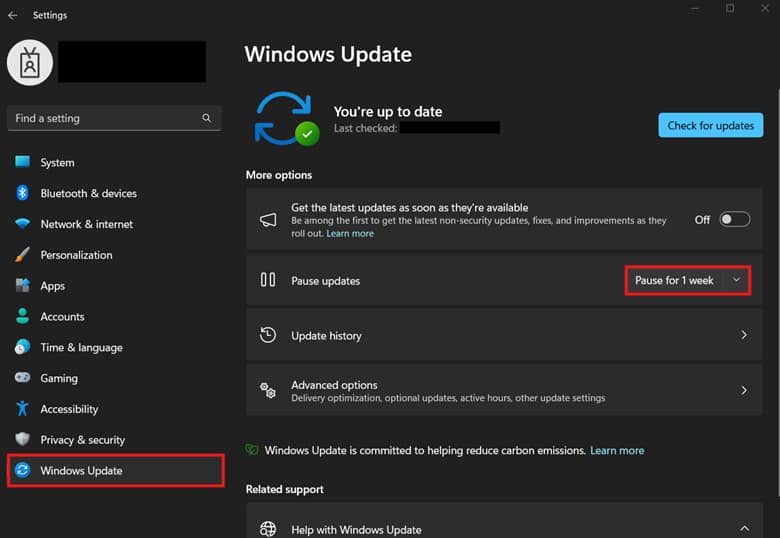Click Learn more link under latest updates

coord(350,234)
